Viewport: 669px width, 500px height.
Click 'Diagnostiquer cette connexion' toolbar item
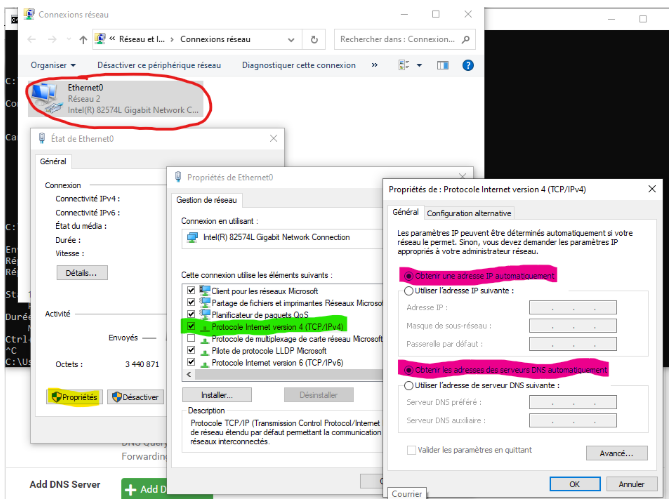[298, 65]
